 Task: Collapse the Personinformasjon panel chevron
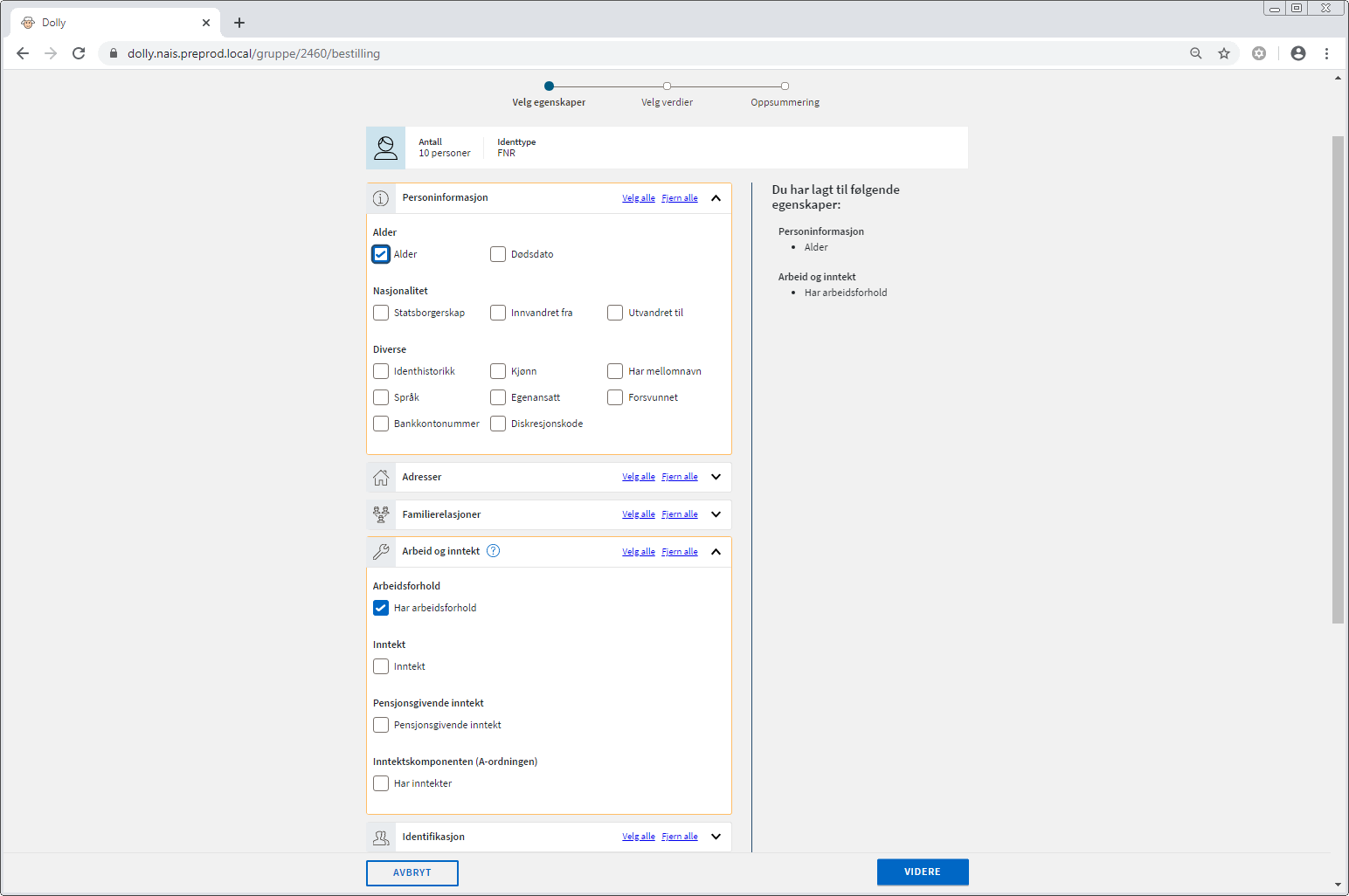click(x=716, y=198)
